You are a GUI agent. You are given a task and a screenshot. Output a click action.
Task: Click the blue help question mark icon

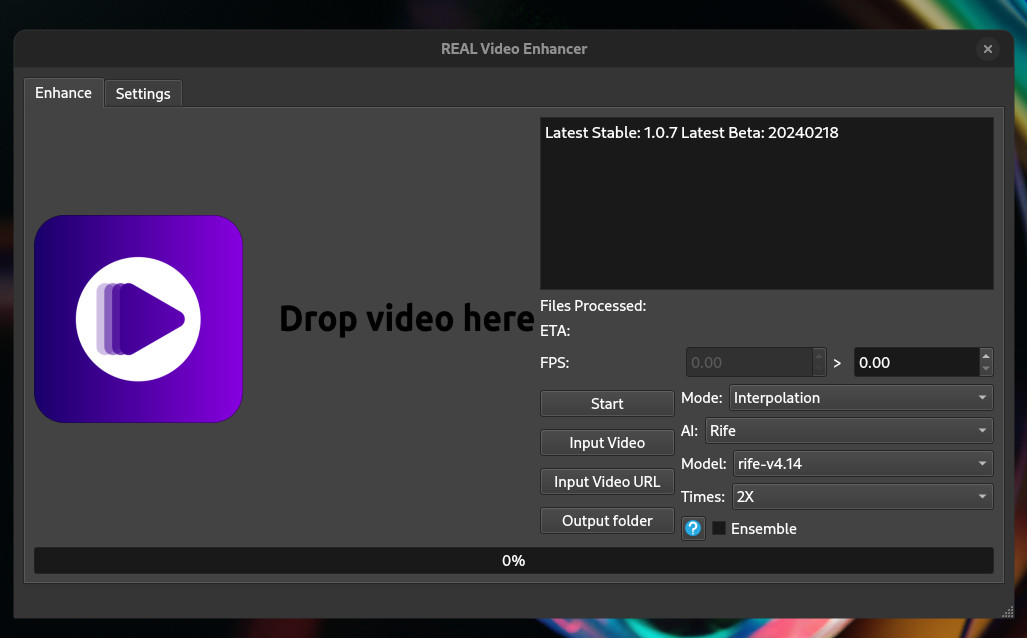click(x=693, y=528)
